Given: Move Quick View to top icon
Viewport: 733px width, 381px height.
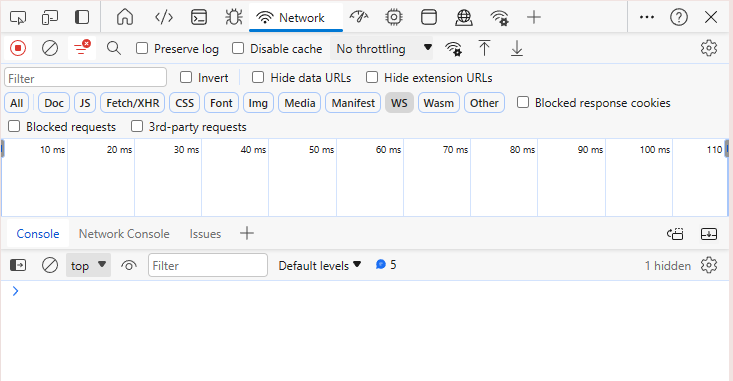Looking at the screenshot, I should coord(676,234).
